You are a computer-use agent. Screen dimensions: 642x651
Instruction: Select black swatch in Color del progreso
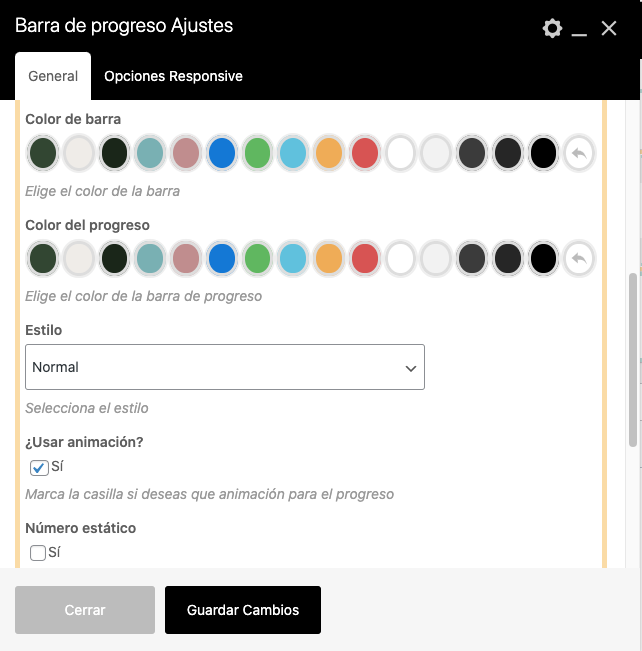point(543,259)
